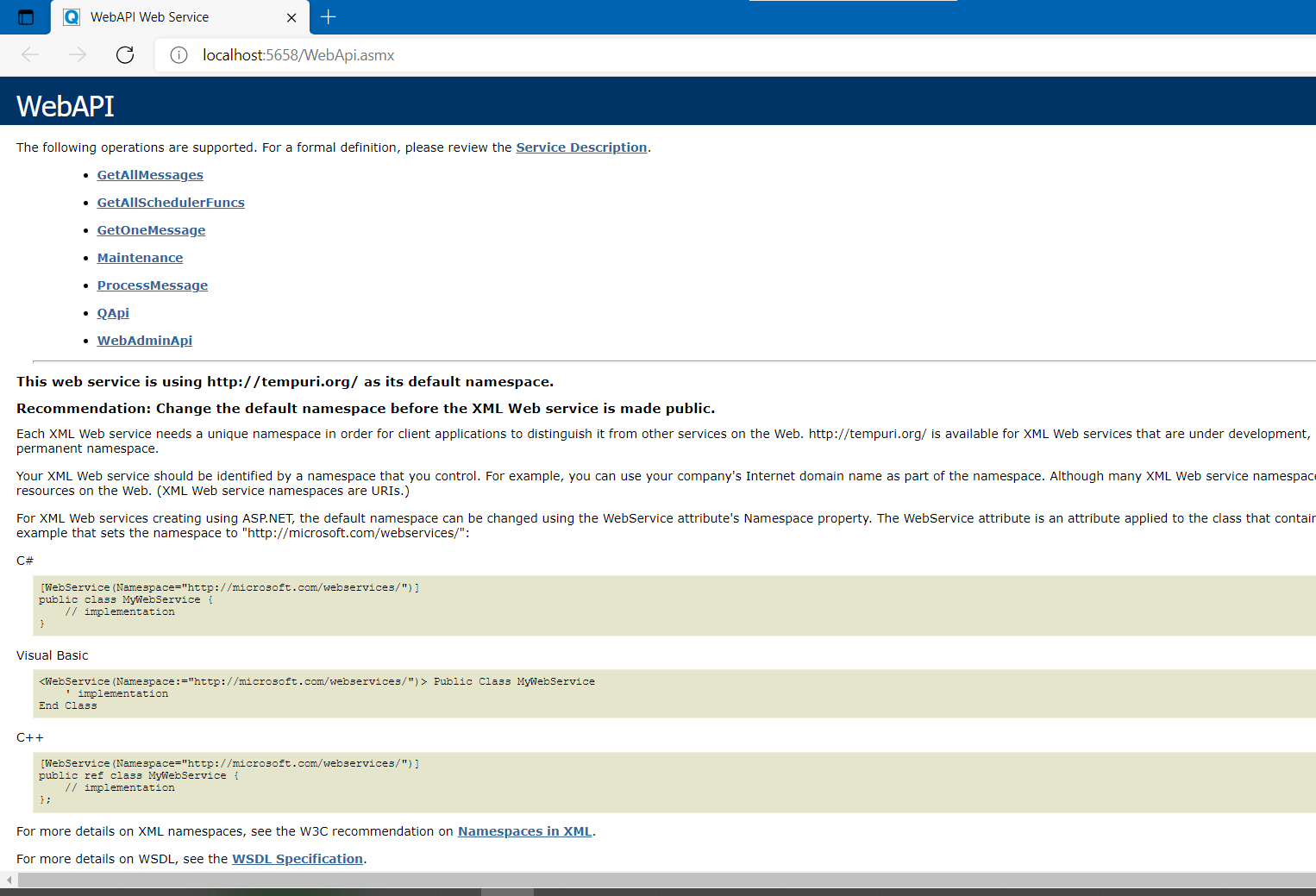This screenshot has height=896, width=1316.
Task: Click the horizontal scrollbar track
Action: coord(666,880)
